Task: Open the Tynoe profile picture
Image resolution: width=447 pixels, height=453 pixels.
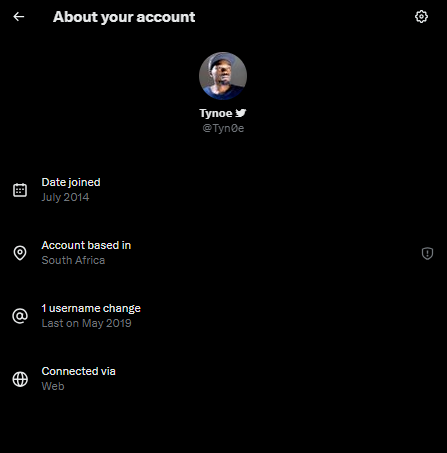Action: 223,76
